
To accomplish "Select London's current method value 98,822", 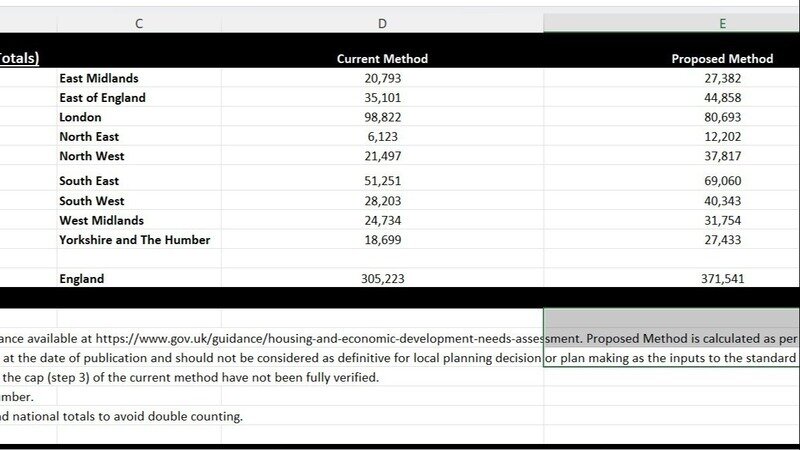I will [x=383, y=117].
